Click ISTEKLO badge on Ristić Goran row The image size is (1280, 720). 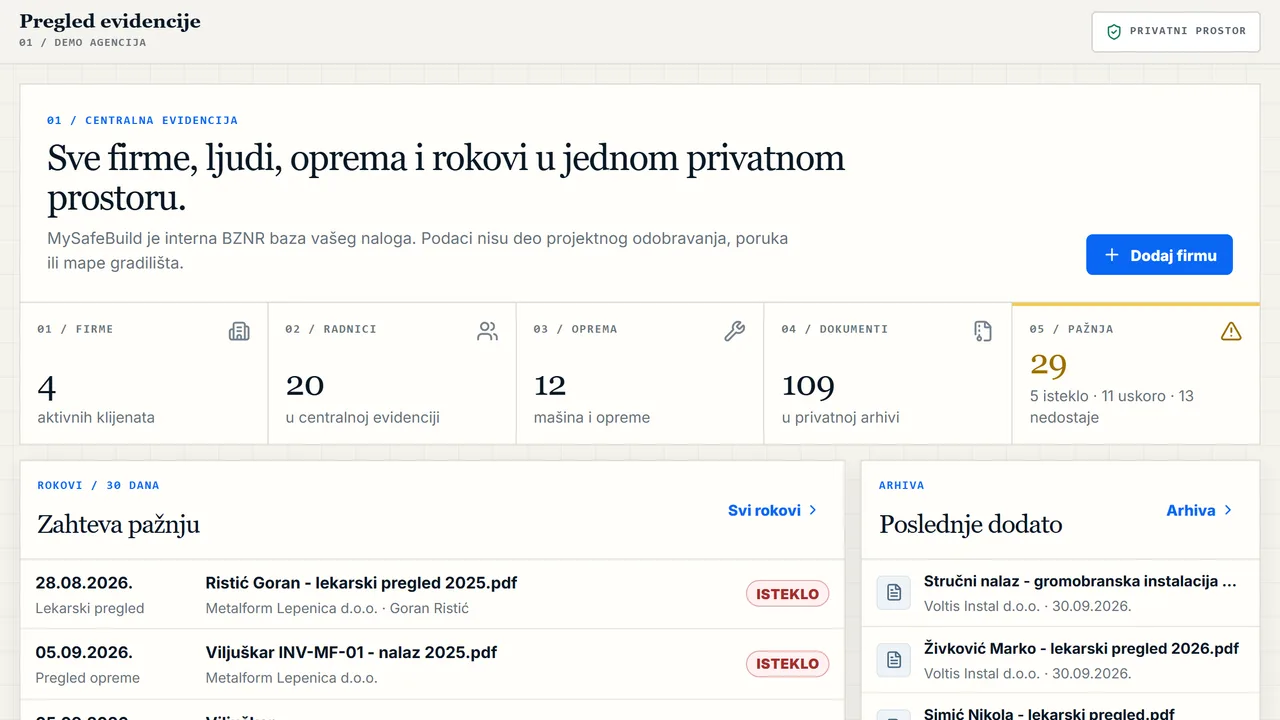787,594
